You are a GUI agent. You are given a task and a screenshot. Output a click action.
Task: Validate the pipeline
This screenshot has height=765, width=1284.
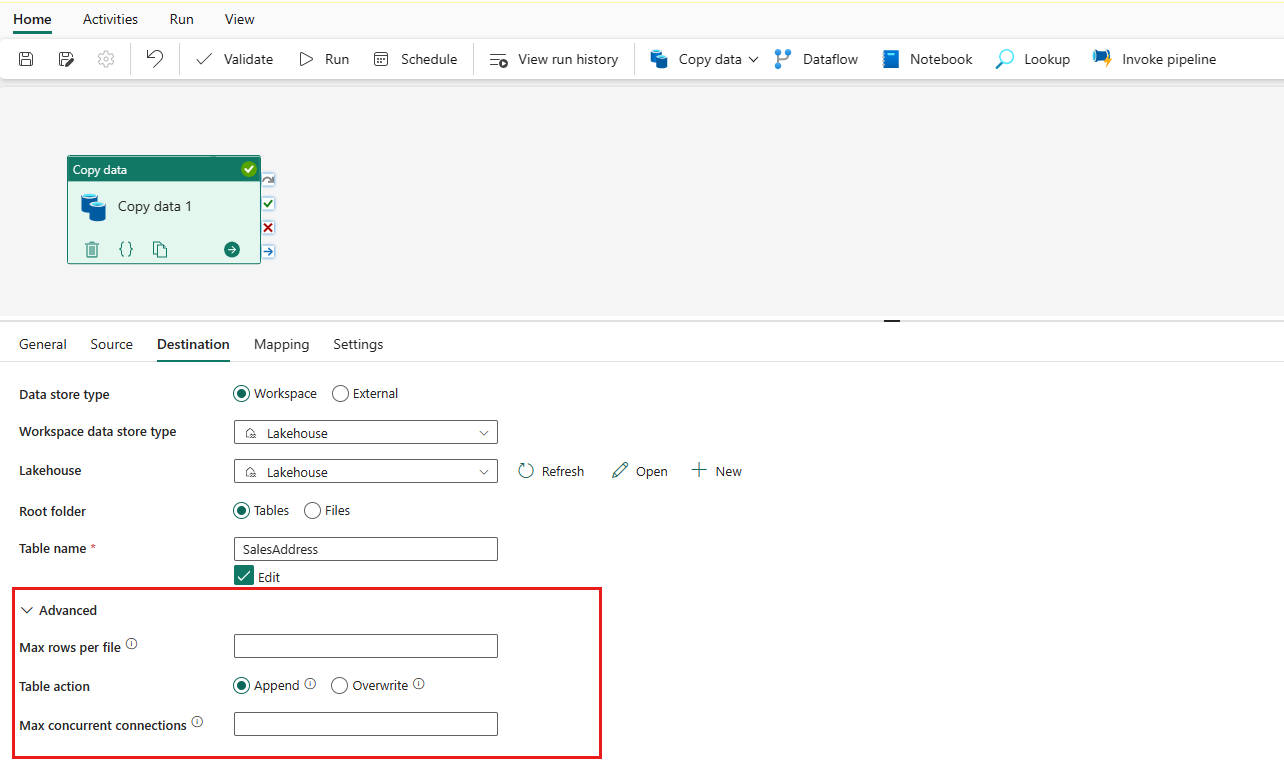(234, 59)
